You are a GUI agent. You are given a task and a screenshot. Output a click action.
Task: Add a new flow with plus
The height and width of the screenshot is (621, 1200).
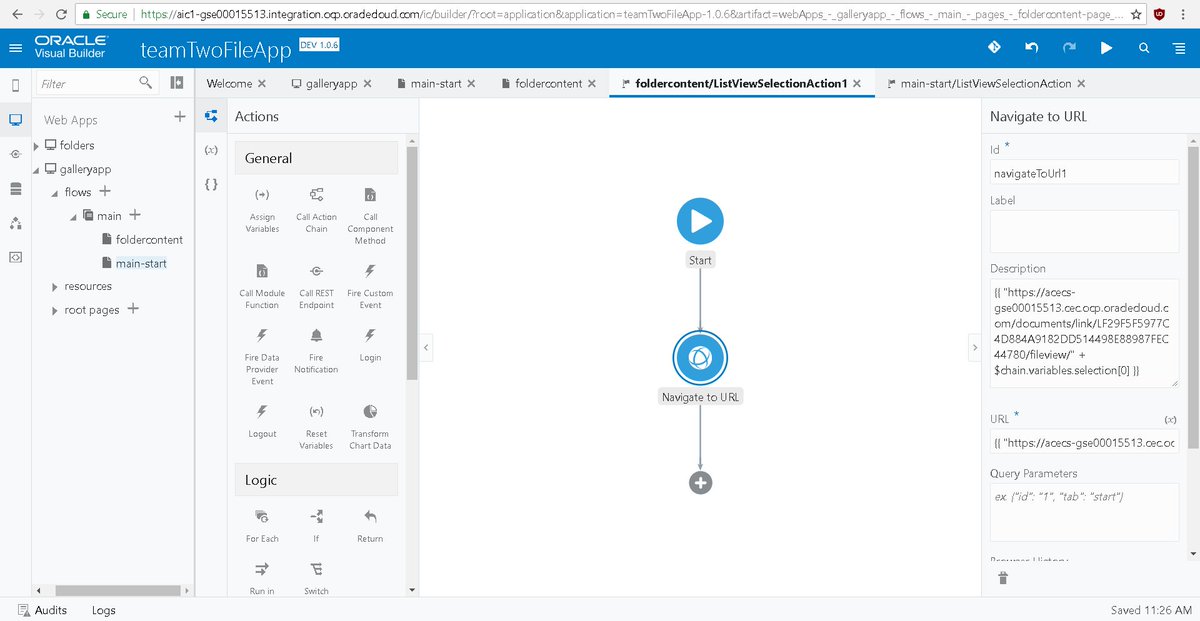(105, 191)
